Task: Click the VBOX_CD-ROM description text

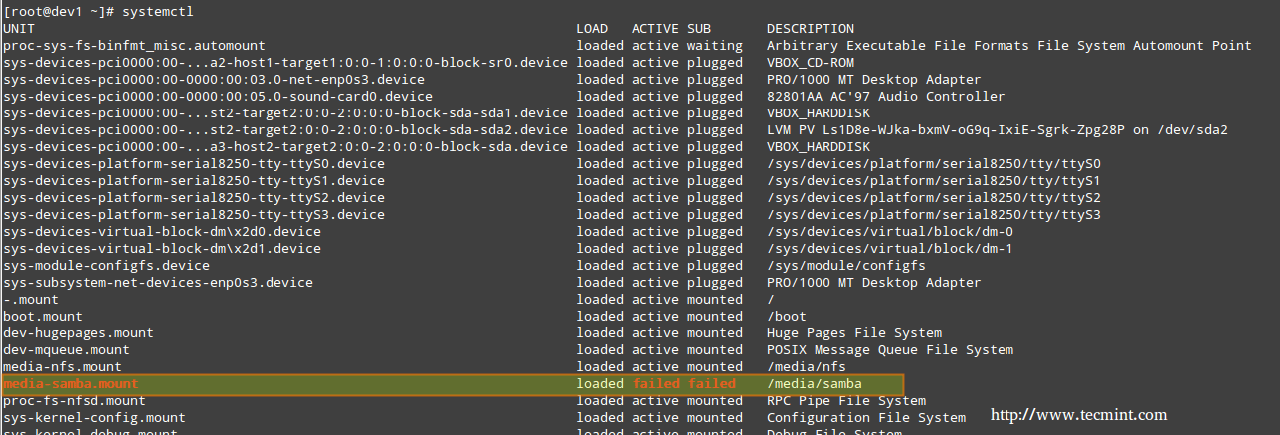Action: pyautogui.click(x=810, y=63)
